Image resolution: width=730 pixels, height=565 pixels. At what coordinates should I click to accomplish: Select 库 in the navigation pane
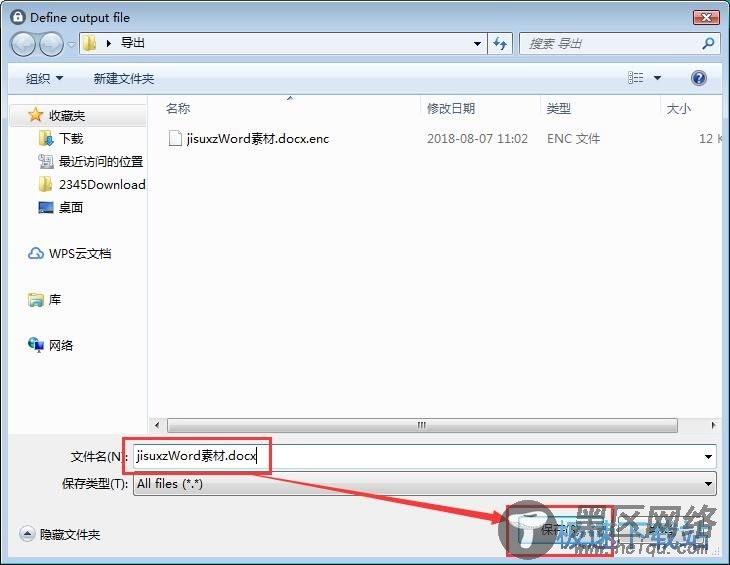click(x=55, y=299)
